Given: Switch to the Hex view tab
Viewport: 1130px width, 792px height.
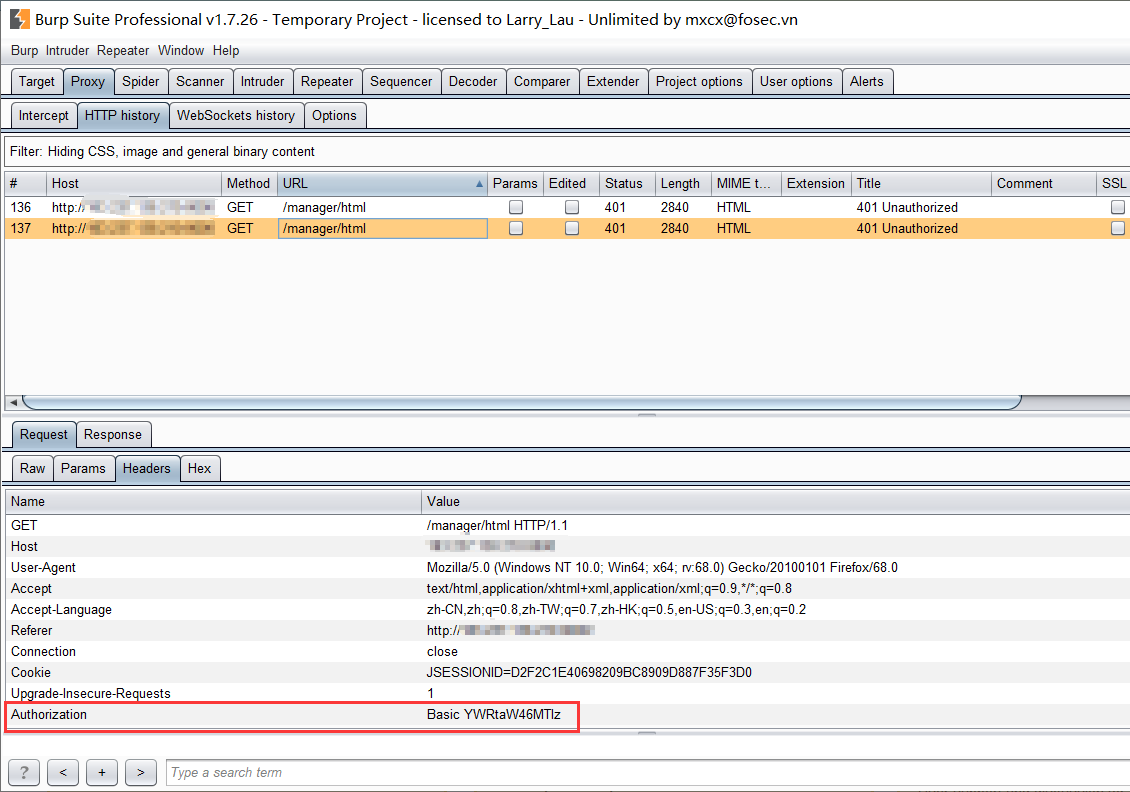Looking at the screenshot, I should click(200, 468).
